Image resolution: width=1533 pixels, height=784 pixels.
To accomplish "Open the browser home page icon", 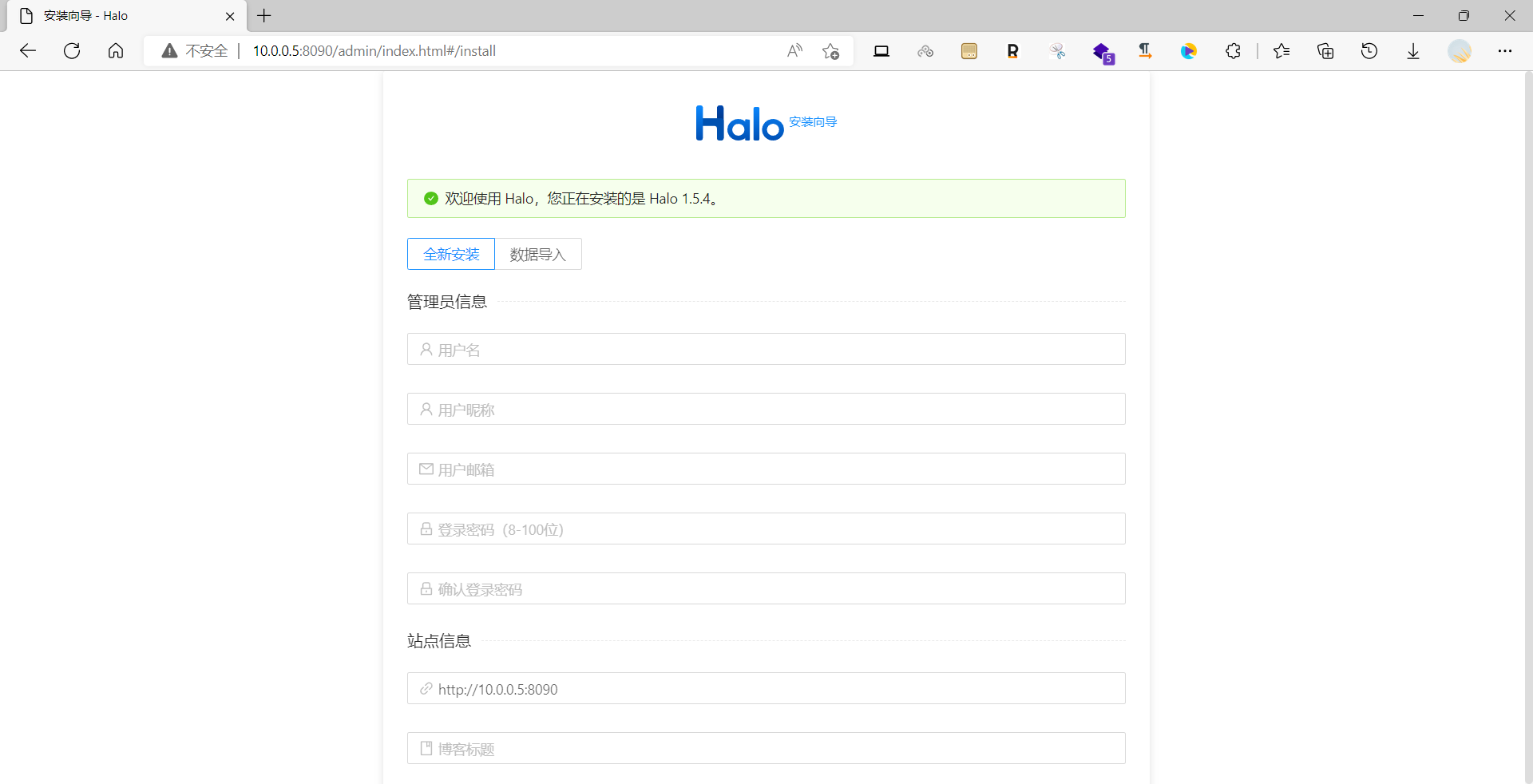I will pyautogui.click(x=116, y=51).
